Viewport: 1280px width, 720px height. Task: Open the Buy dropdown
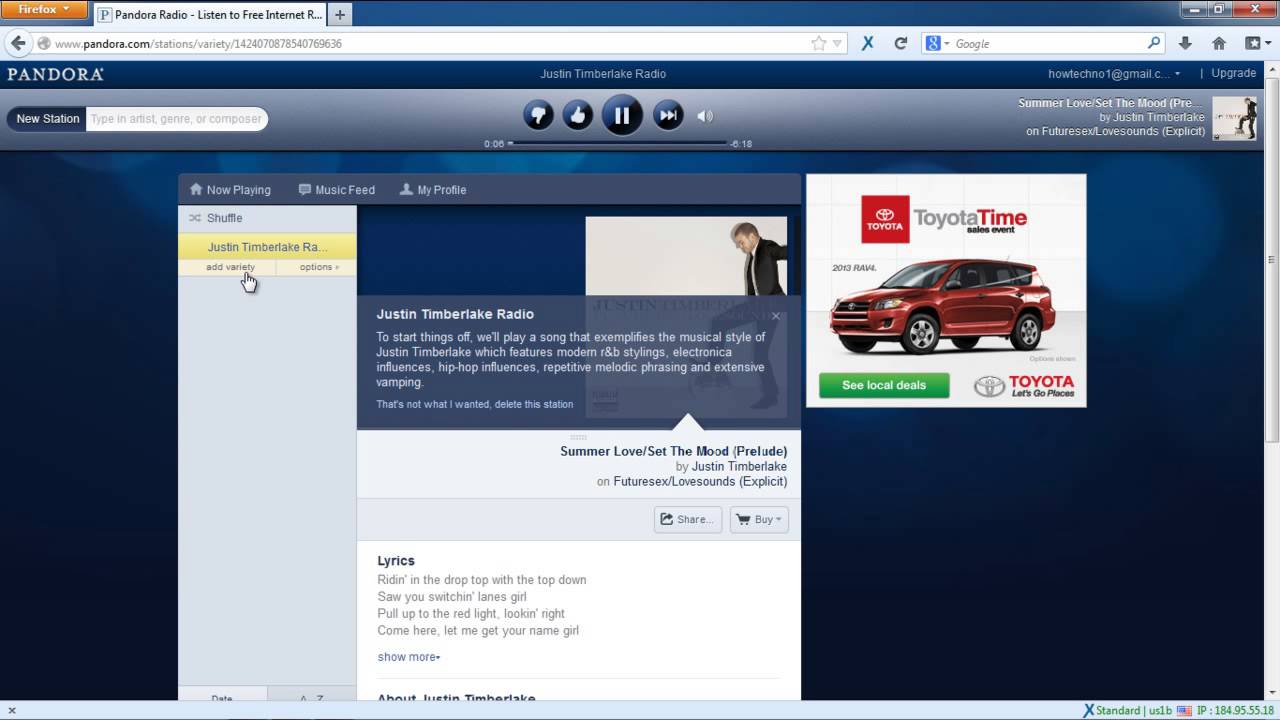tap(759, 519)
